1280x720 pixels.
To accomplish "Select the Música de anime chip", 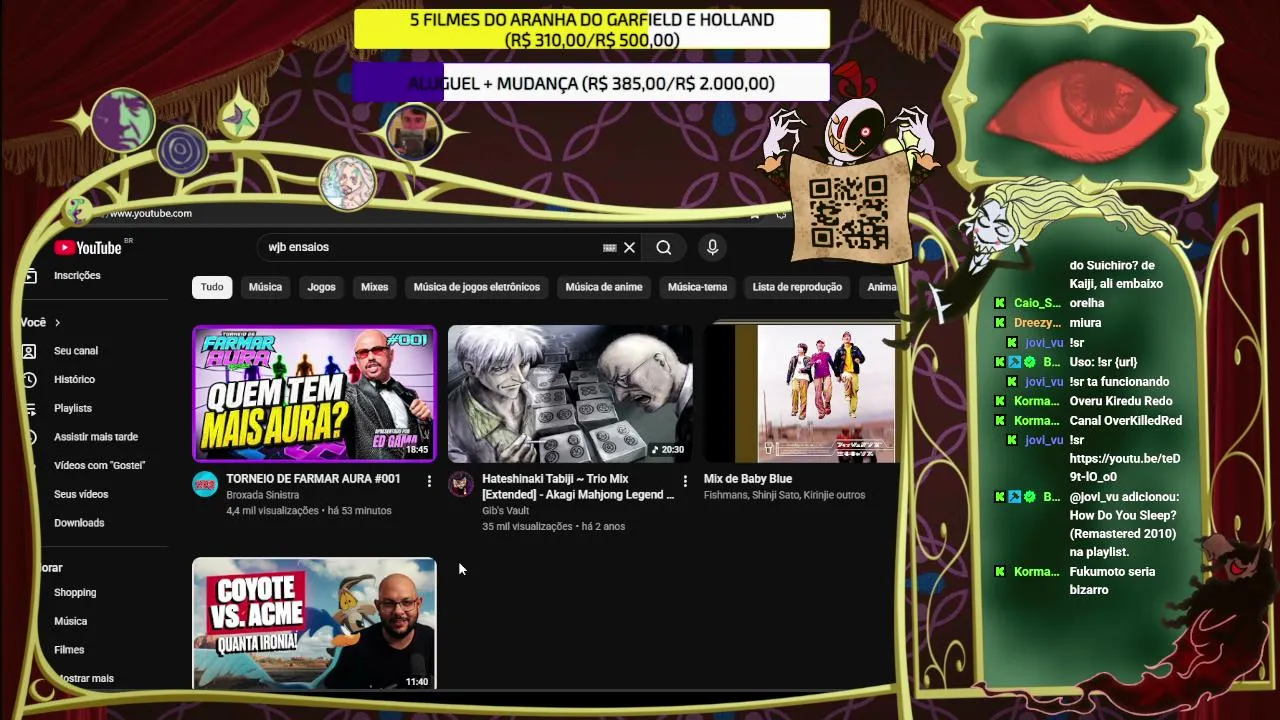I will click(604, 287).
